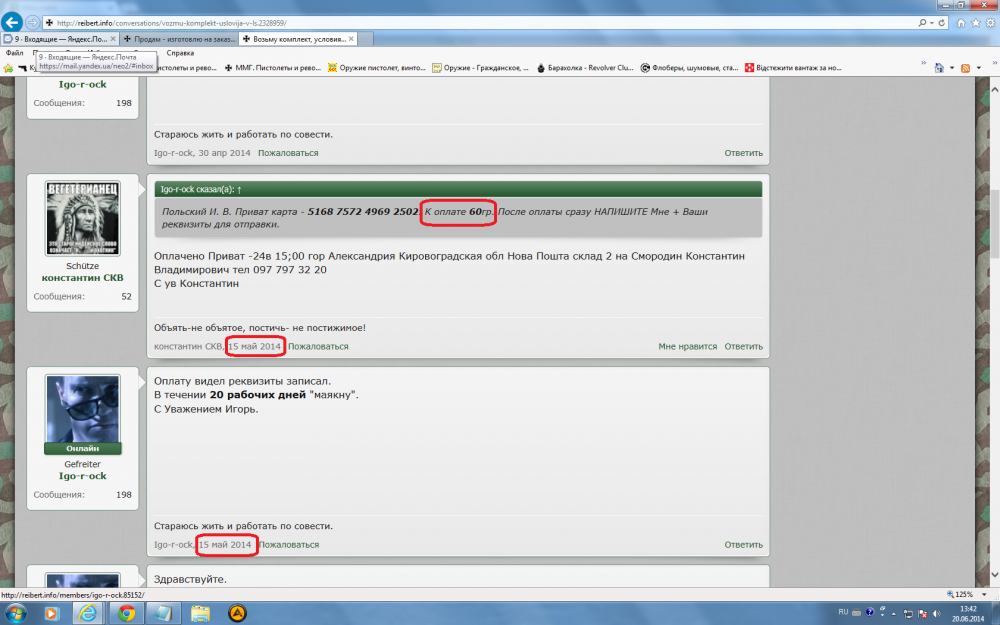Open the Файл menu
The image size is (1000, 625).
pyautogui.click(x=14, y=53)
